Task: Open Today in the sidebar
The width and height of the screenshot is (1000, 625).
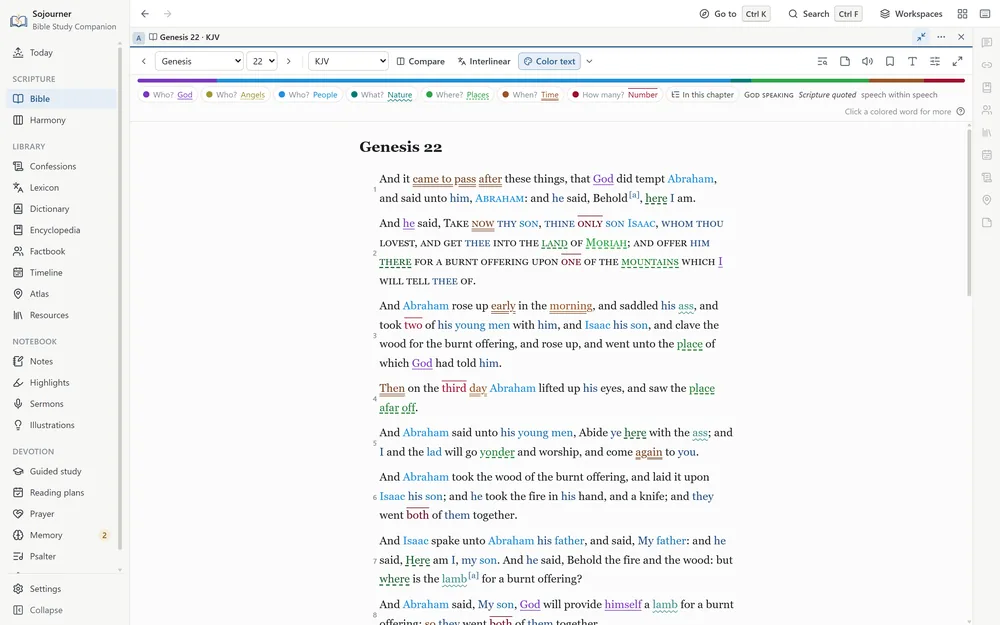Action: click(x=61, y=53)
